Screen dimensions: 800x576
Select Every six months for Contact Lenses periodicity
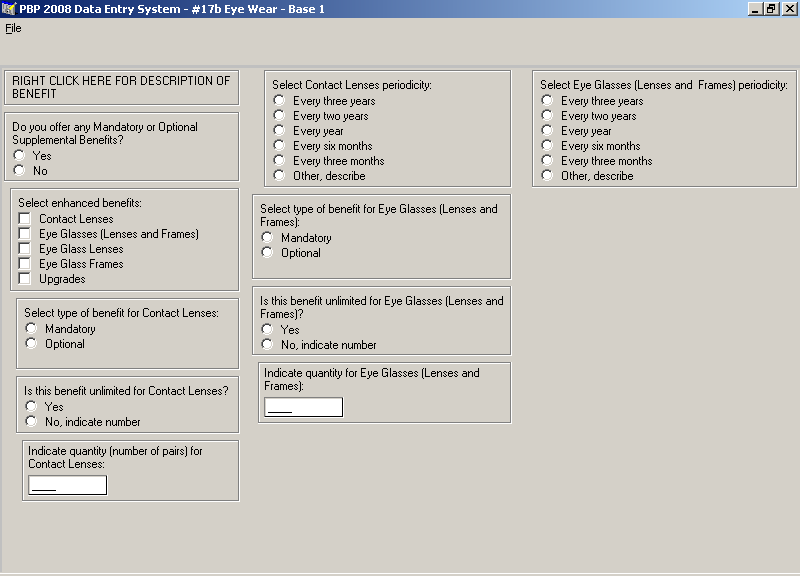(279, 145)
